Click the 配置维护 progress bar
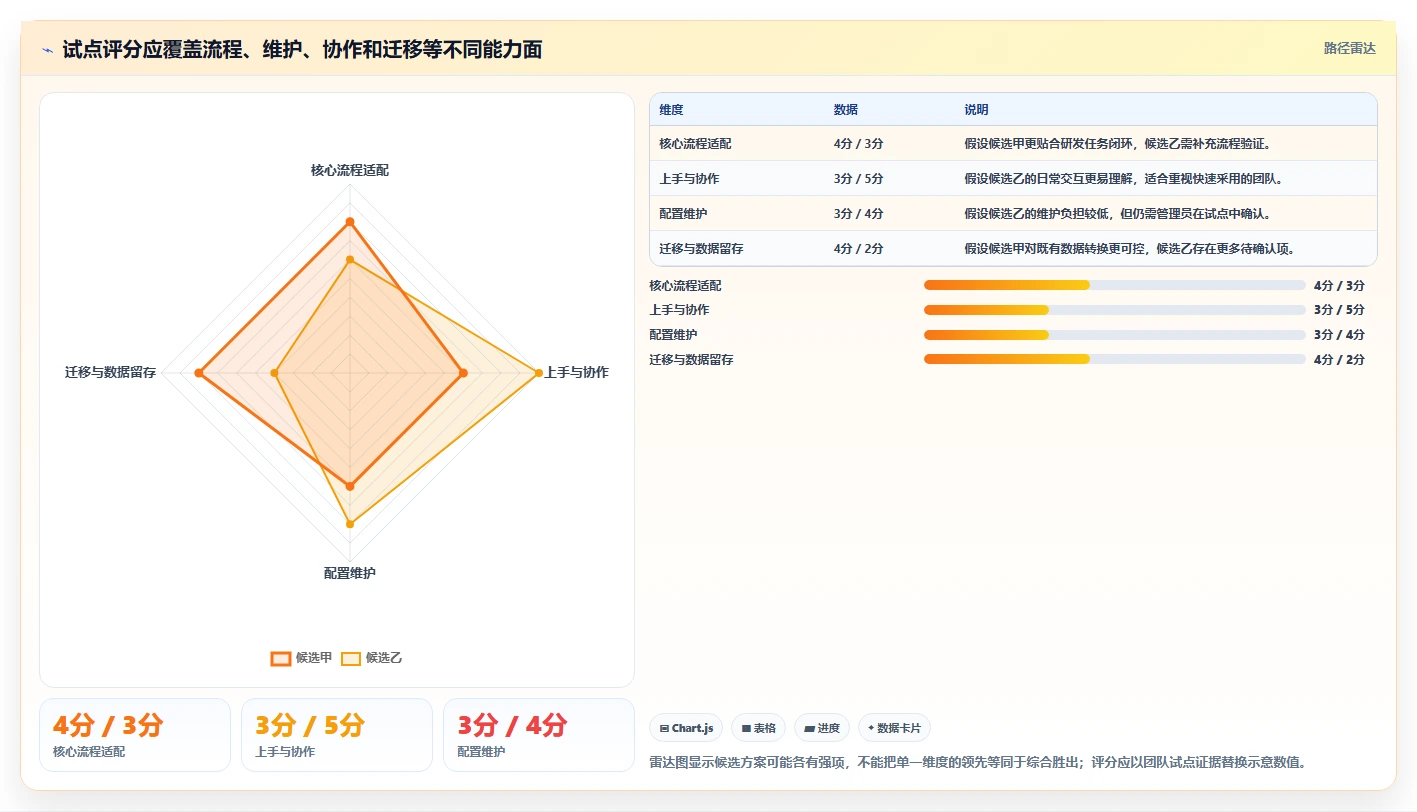The image size is (1417, 812). (x=1115, y=335)
